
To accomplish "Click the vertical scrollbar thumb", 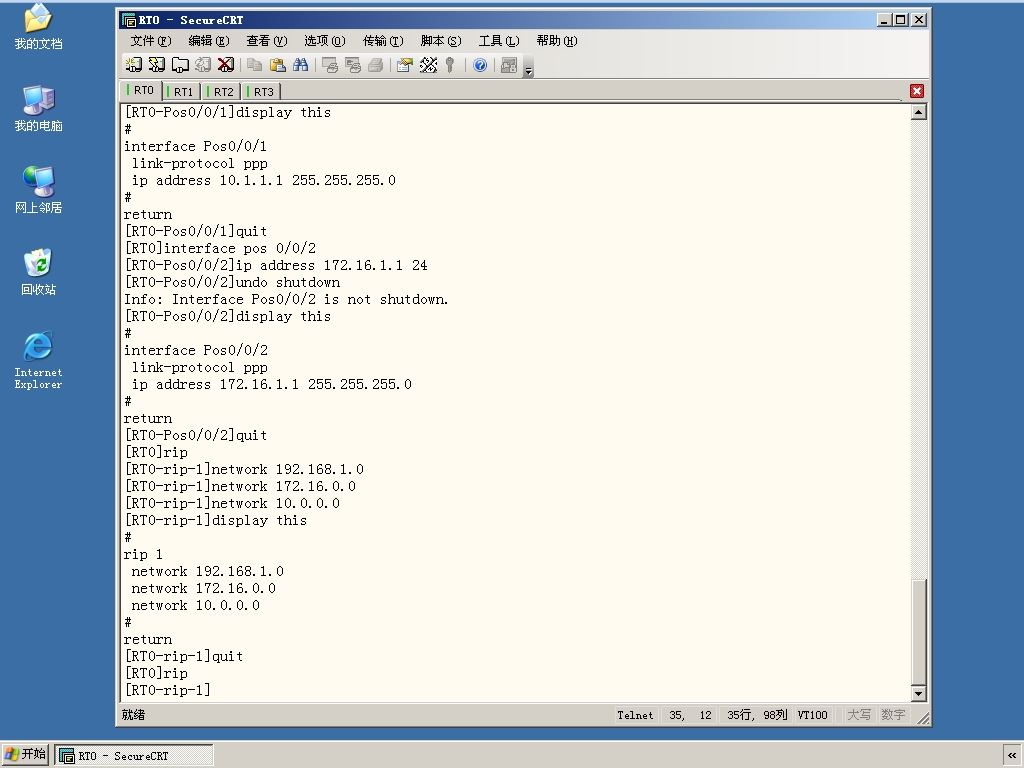I will [x=918, y=632].
